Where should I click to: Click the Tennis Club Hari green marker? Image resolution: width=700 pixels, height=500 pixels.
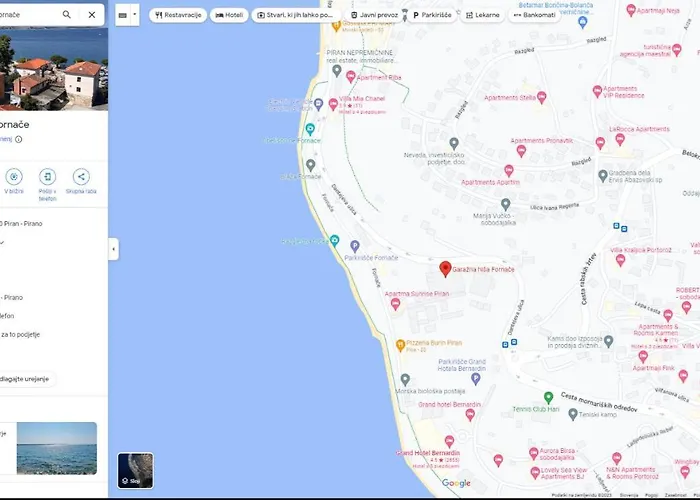[548, 397]
